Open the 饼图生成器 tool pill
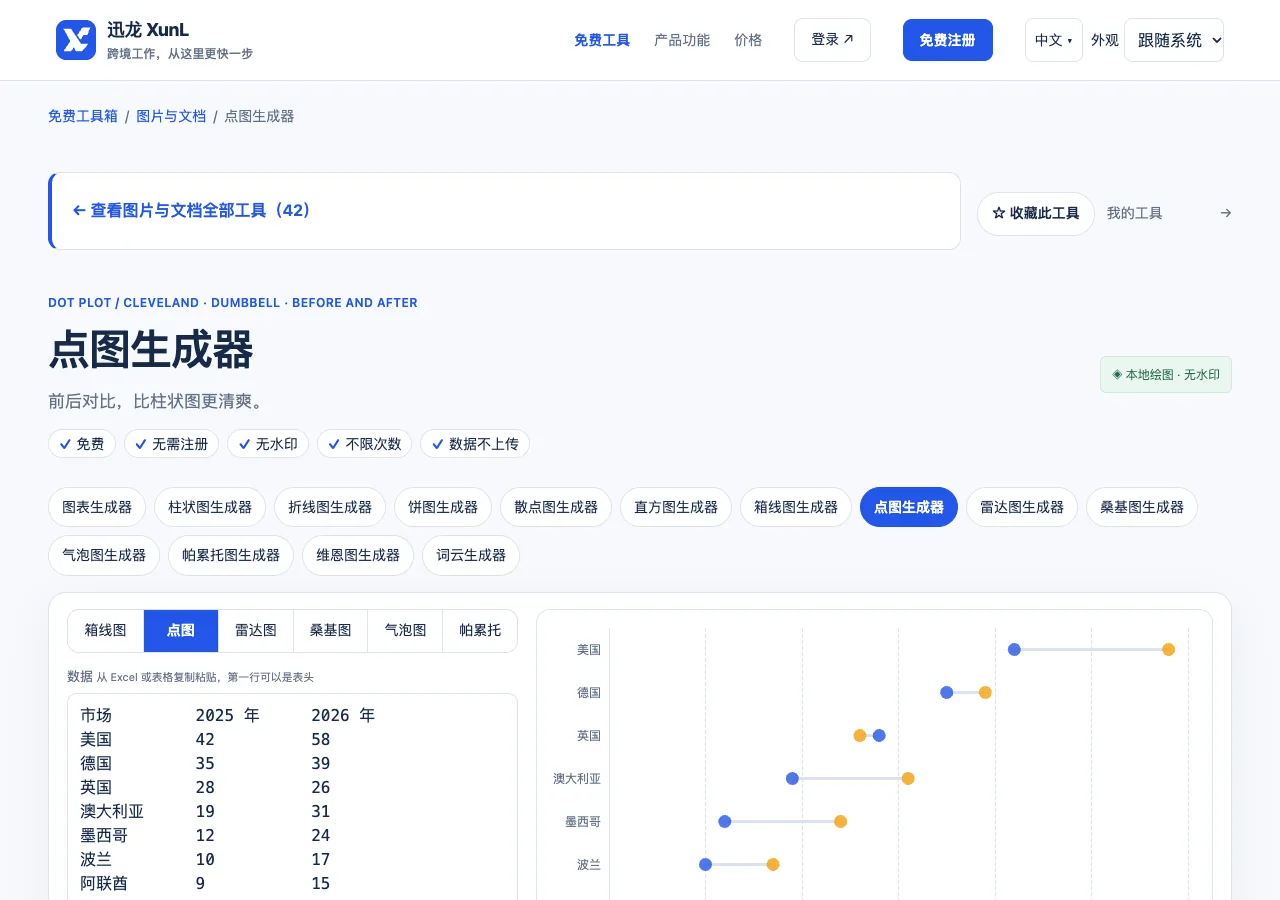This screenshot has height=900, width=1280. (x=443, y=507)
